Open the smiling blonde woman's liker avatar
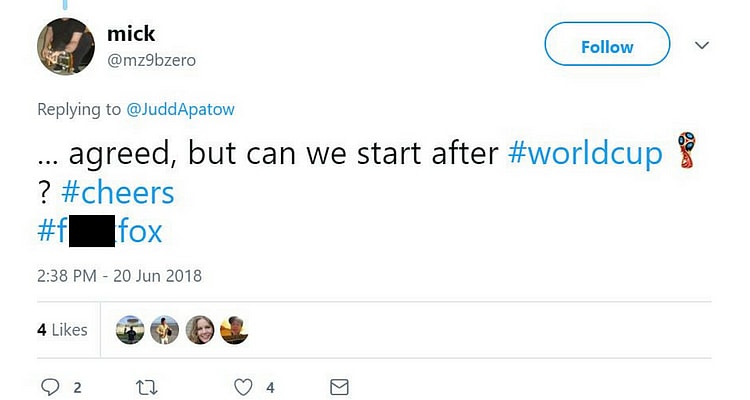The image size is (750, 400). [200, 330]
